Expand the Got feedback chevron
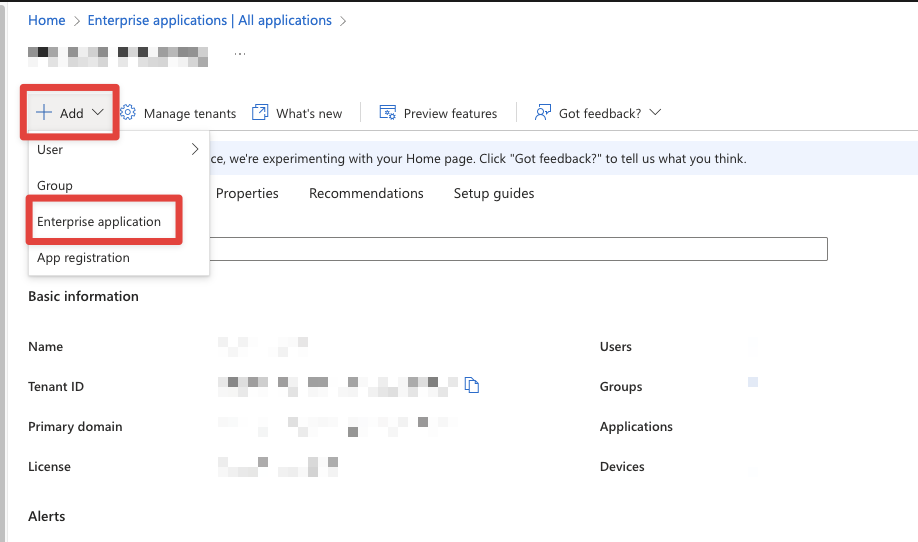918x542 pixels. tap(655, 113)
